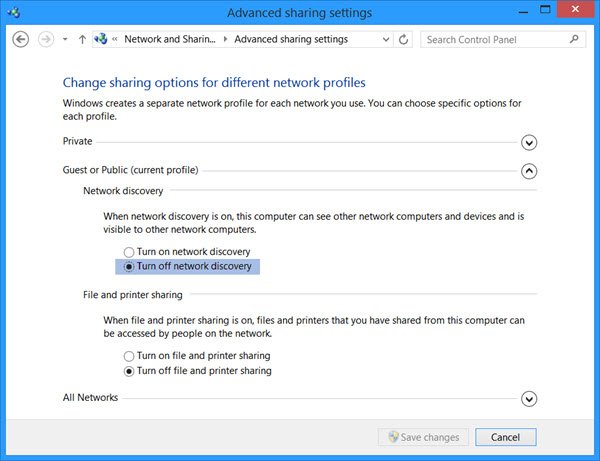This screenshot has width=600, height=461.
Task: Click the Back navigation arrow
Action: pos(21,40)
